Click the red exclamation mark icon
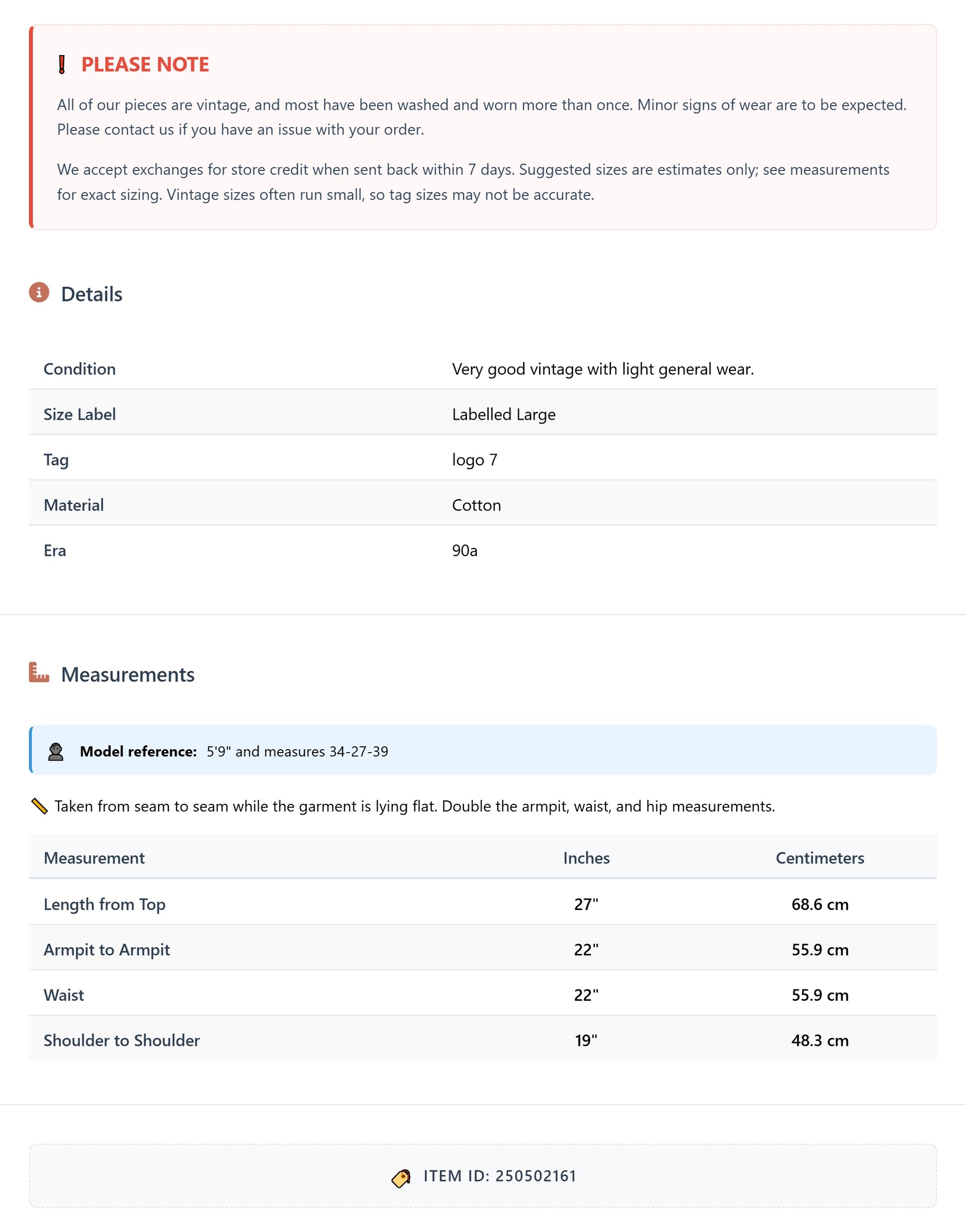Viewport: 966px width, 1232px height. pos(62,65)
